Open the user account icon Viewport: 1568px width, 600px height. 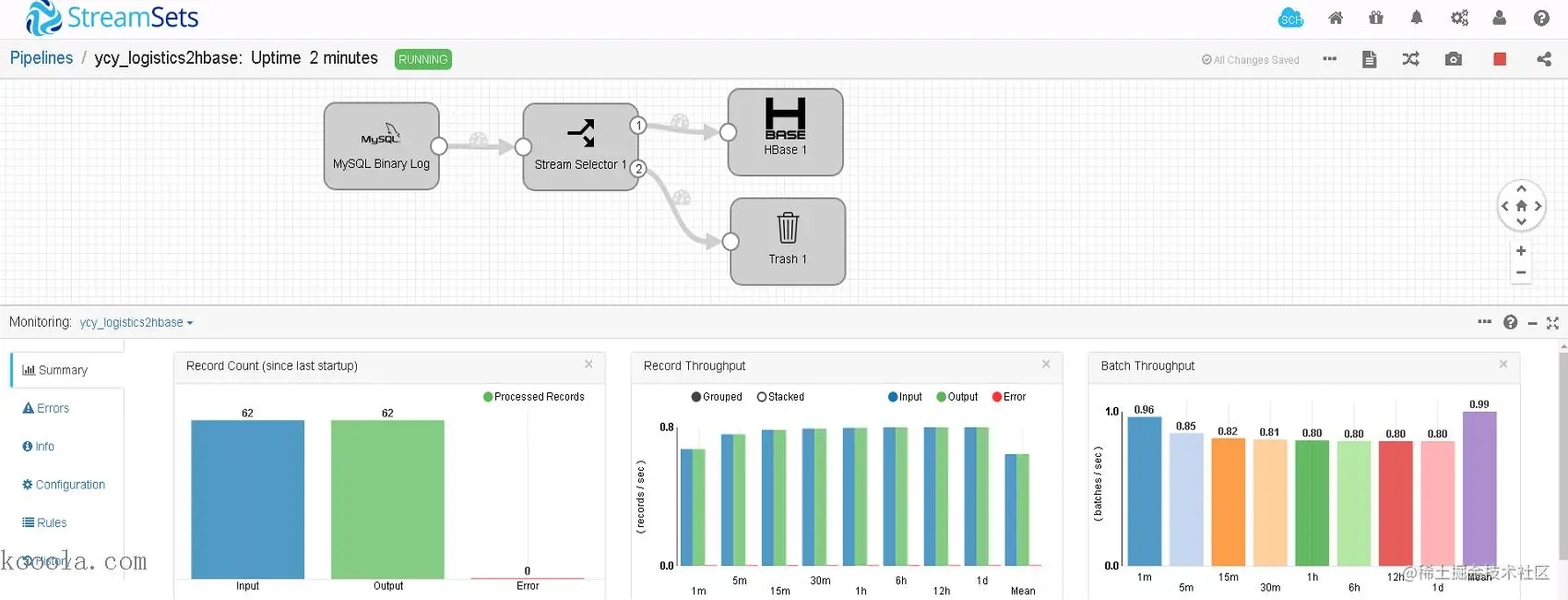(x=1500, y=18)
